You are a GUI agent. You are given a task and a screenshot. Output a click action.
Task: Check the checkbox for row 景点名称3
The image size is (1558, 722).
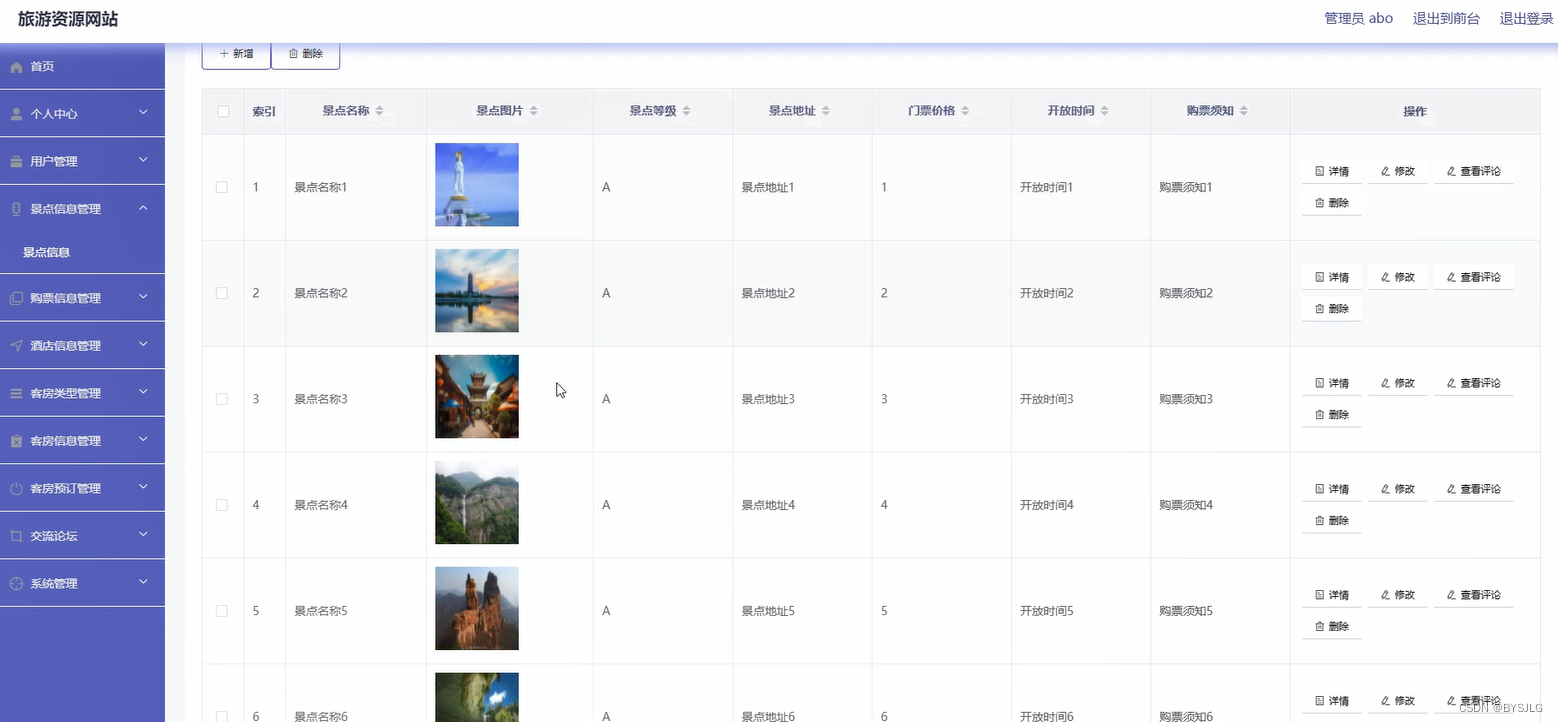222,399
